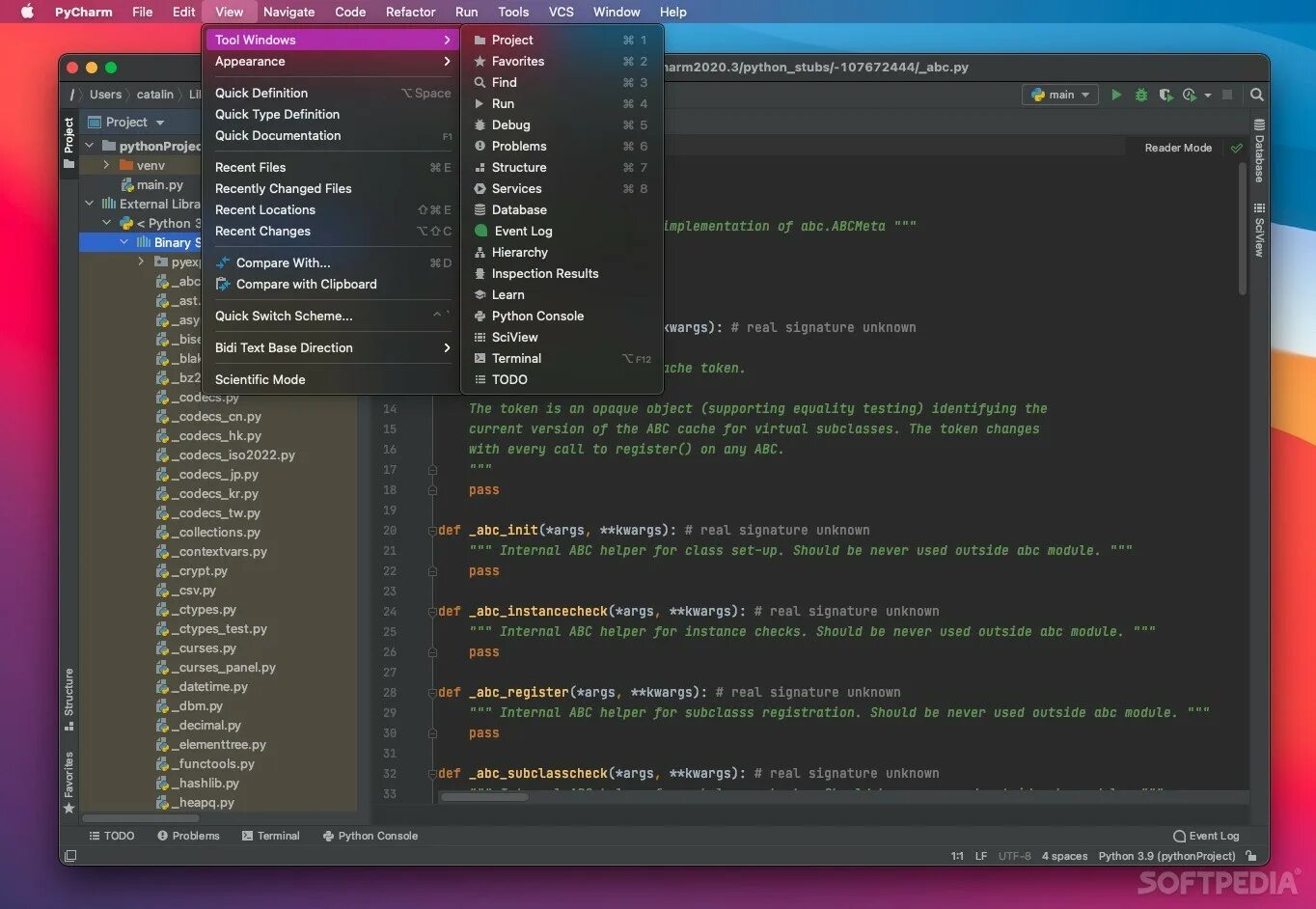The height and width of the screenshot is (909, 1316).
Task: Choose Quick Definition from the View menu
Action: click(332, 93)
